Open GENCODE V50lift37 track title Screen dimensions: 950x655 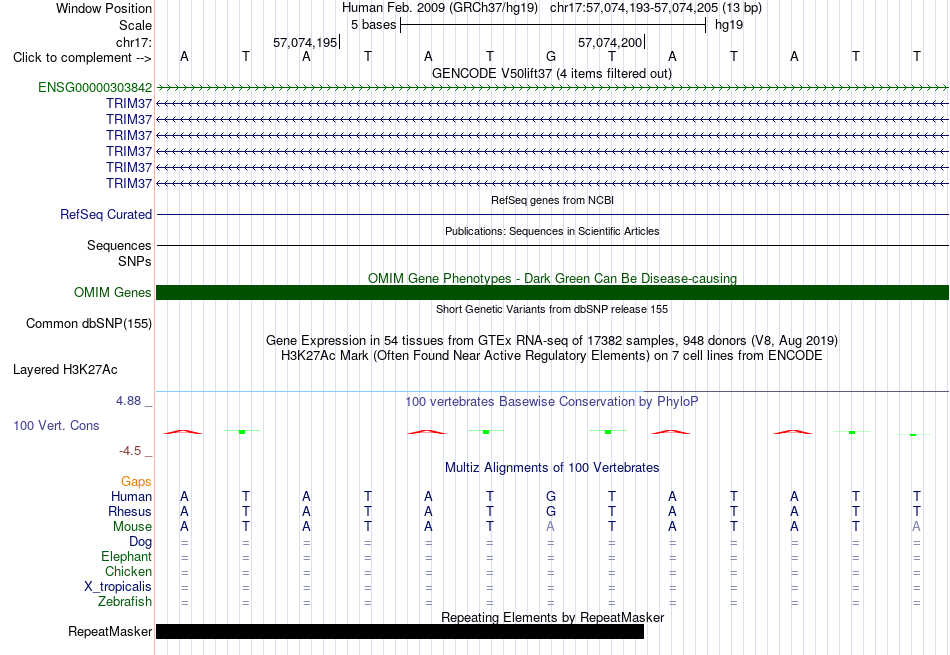[x=552, y=73]
